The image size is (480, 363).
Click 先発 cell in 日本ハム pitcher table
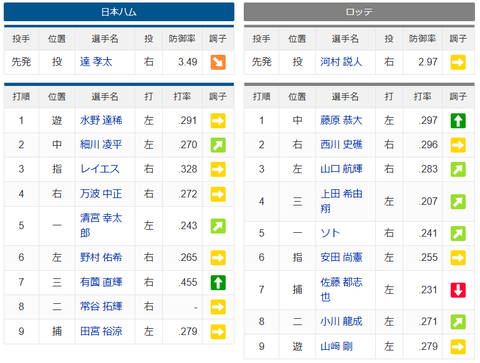pyautogui.click(x=21, y=62)
